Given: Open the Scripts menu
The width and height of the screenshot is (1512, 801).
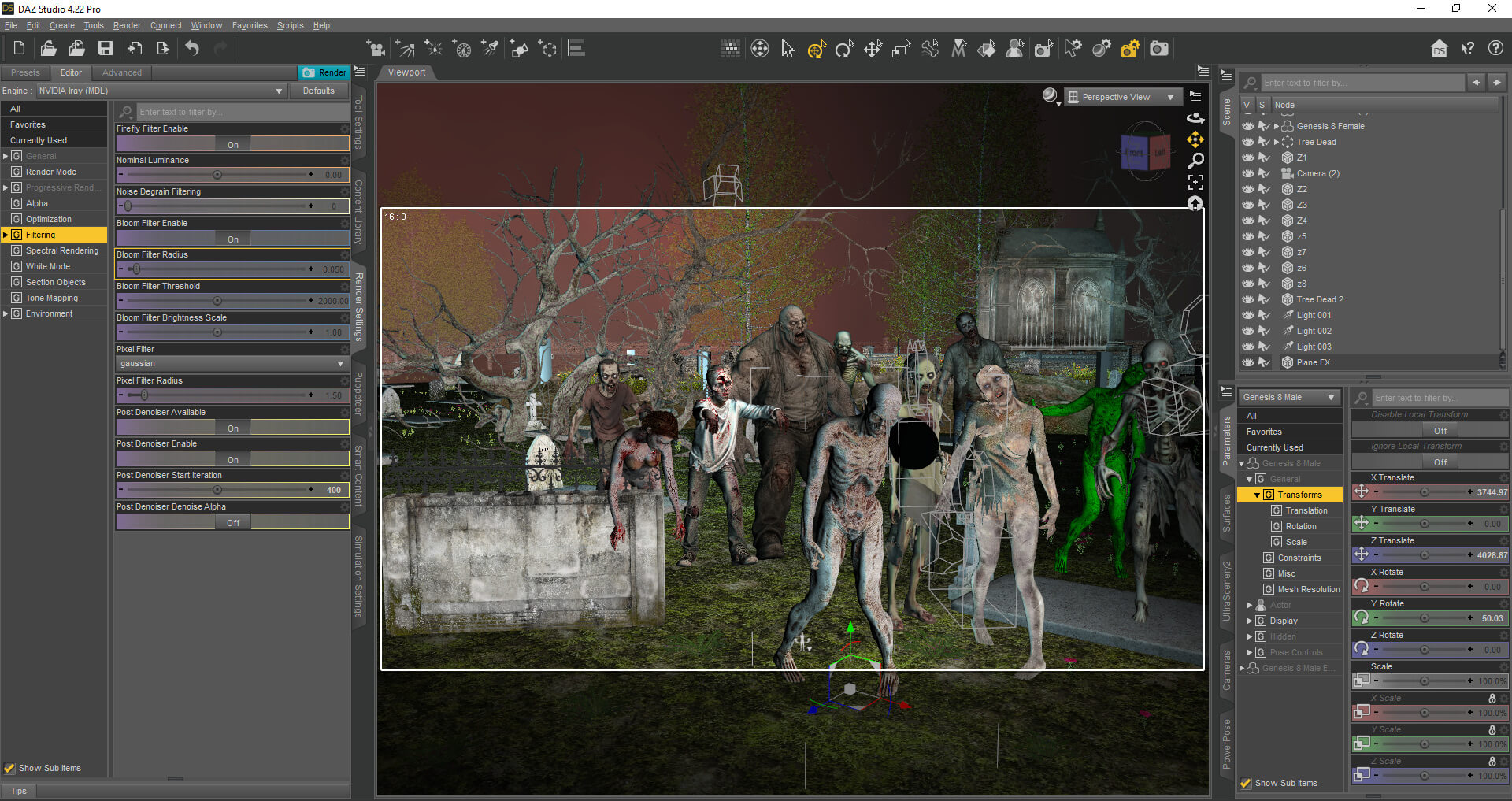Looking at the screenshot, I should (290, 25).
